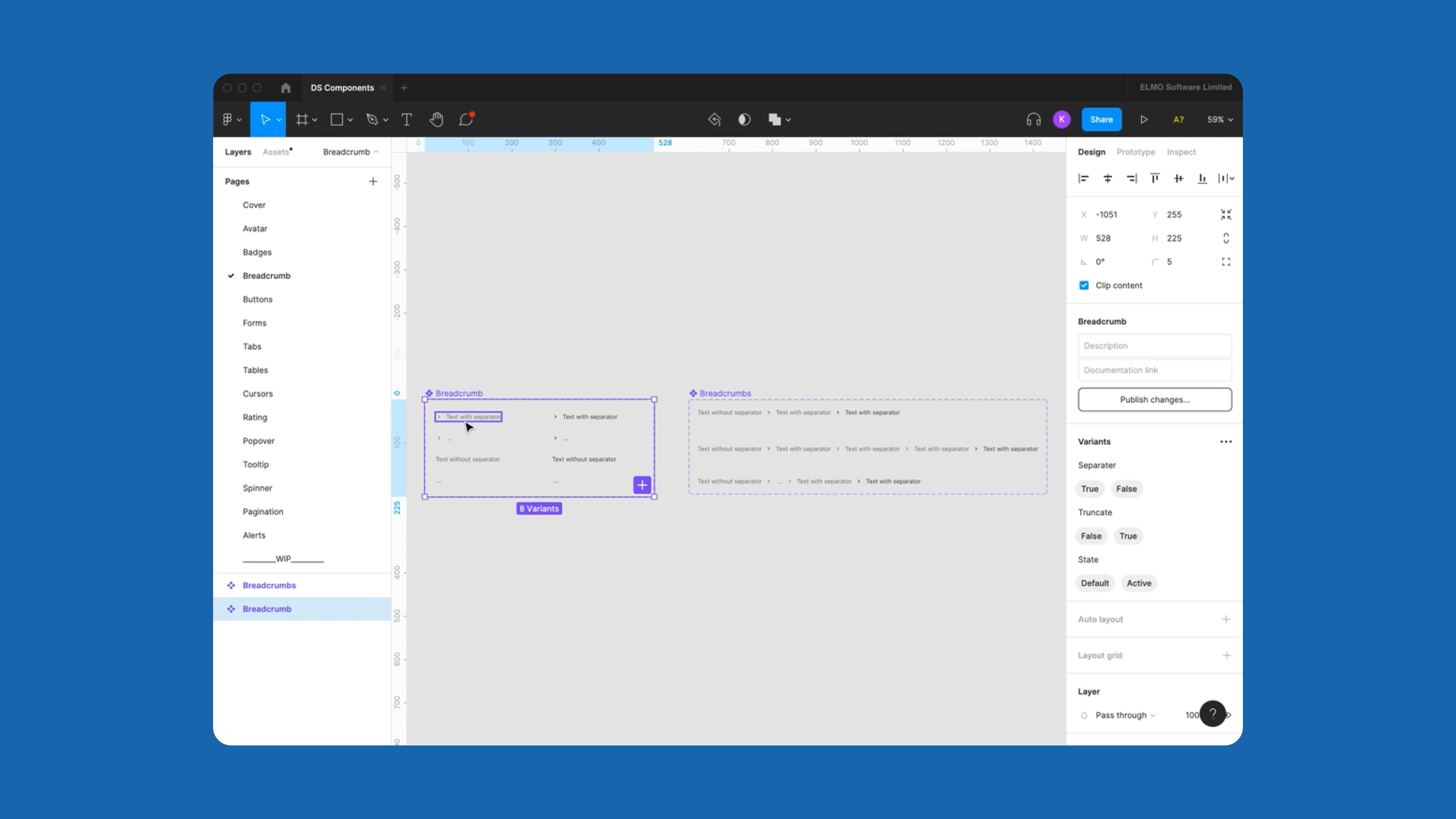
Task: Select the Comment tool
Action: (466, 119)
